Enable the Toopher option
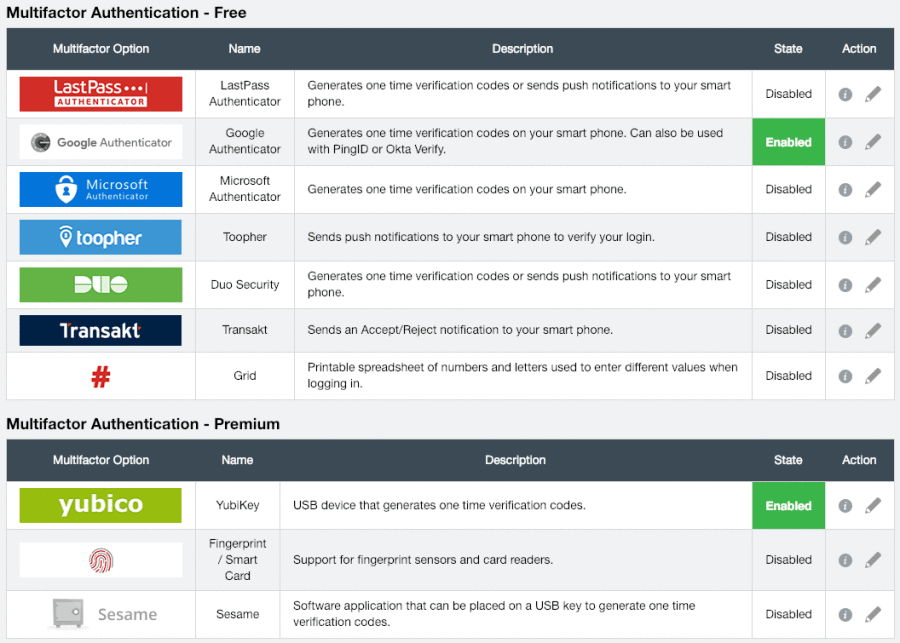Image resolution: width=900 pixels, height=643 pixels. point(788,237)
